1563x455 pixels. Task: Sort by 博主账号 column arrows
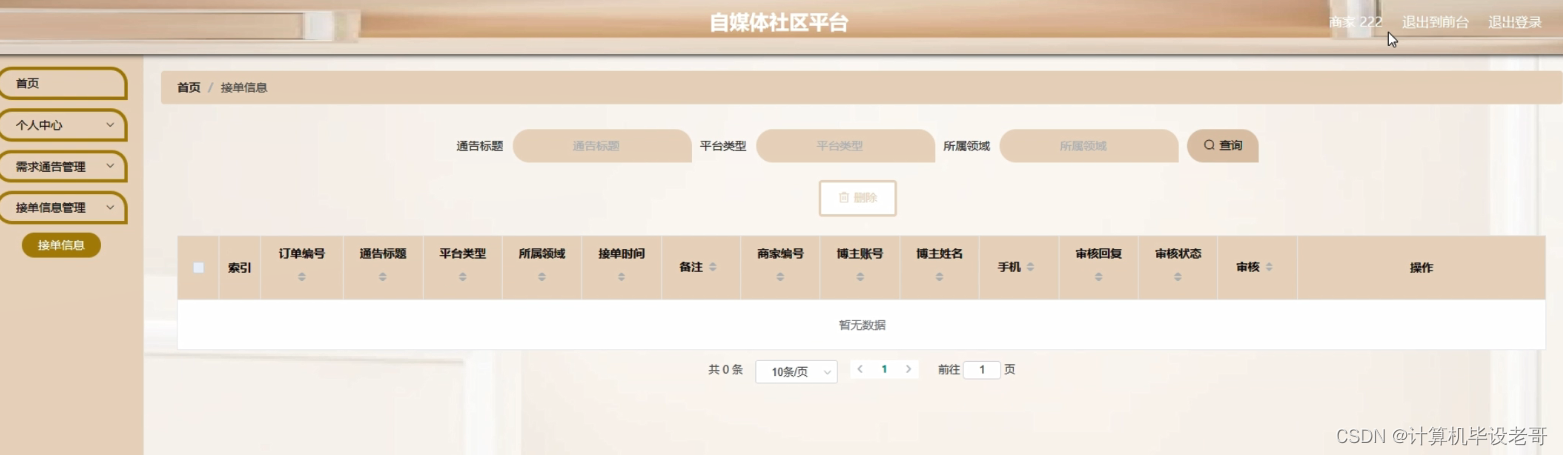860,277
